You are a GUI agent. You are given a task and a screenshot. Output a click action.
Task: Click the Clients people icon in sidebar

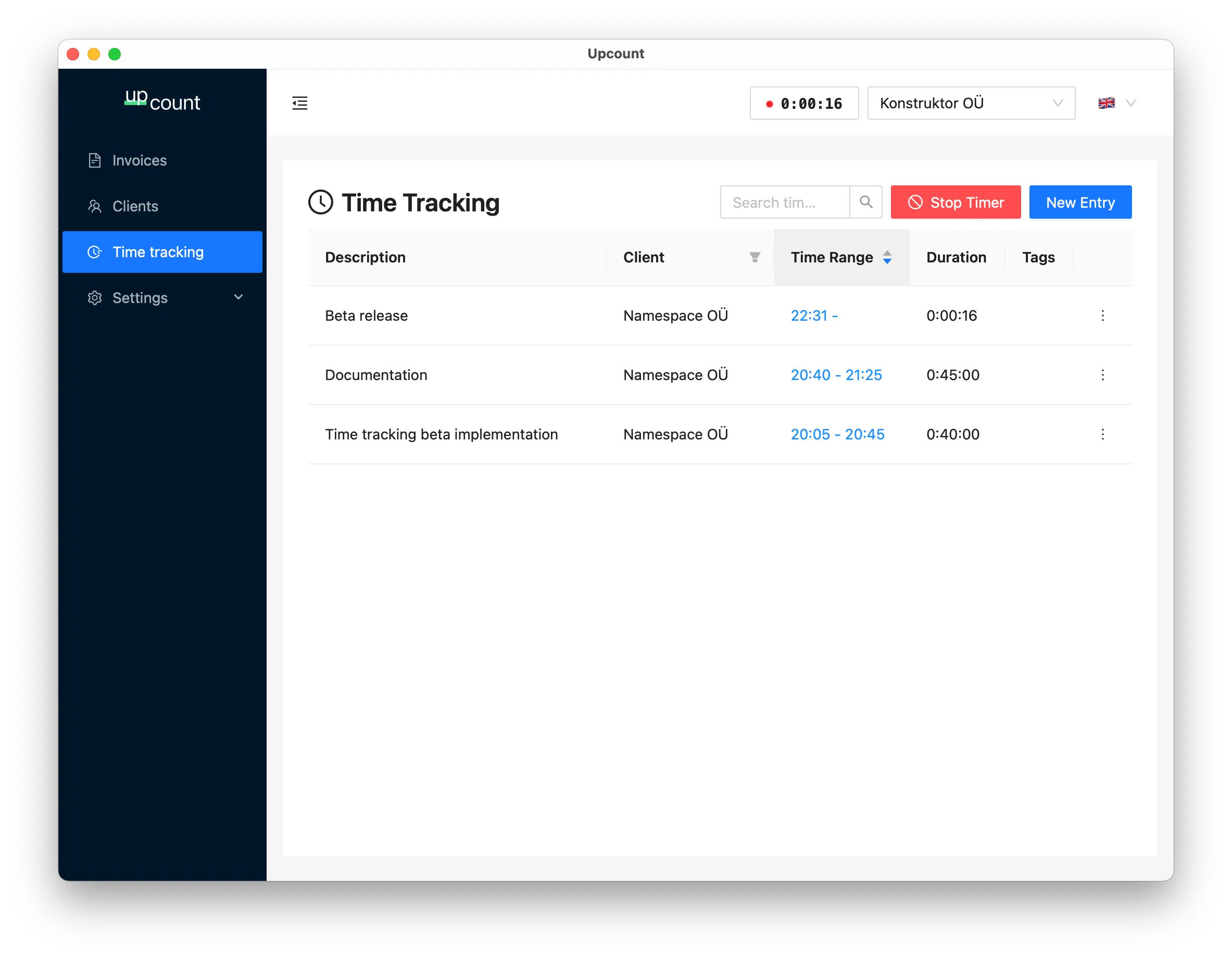tap(94, 206)
